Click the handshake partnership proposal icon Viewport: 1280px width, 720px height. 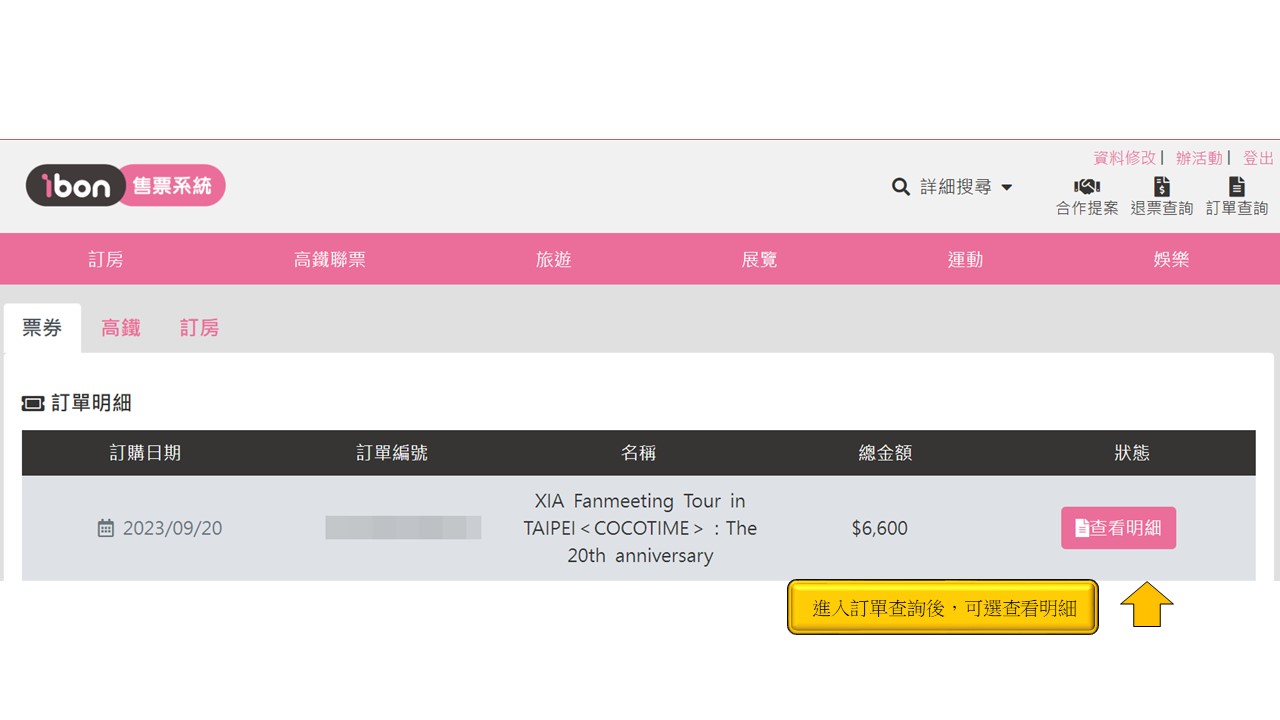1086,186
